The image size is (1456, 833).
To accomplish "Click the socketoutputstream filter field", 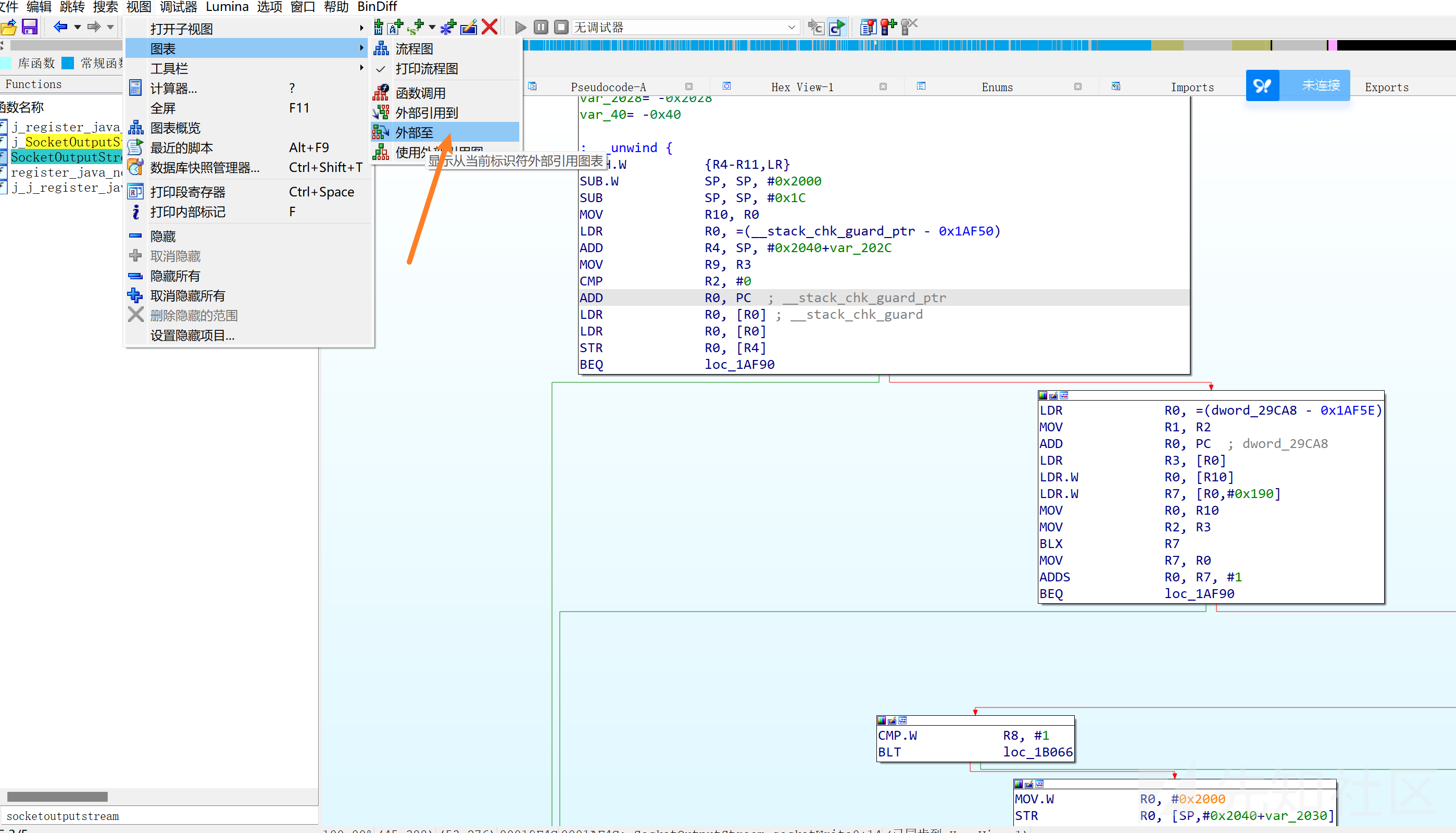I will (x=159, y=816).
